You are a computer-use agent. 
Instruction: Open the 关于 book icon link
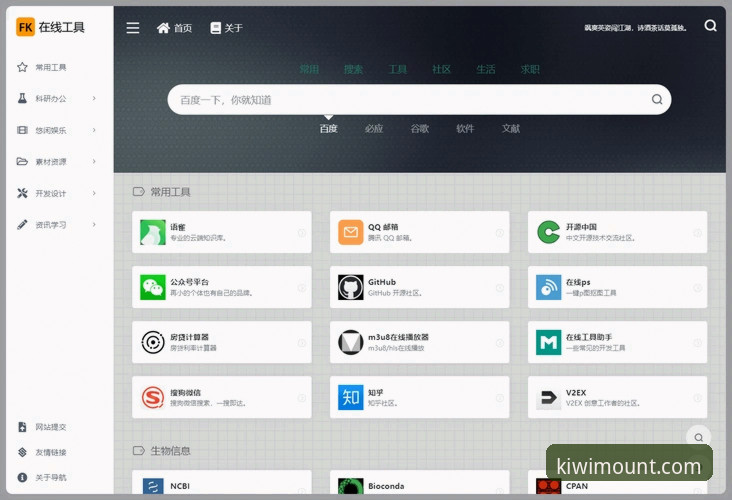pyautogui.click(x=226, y=28)
